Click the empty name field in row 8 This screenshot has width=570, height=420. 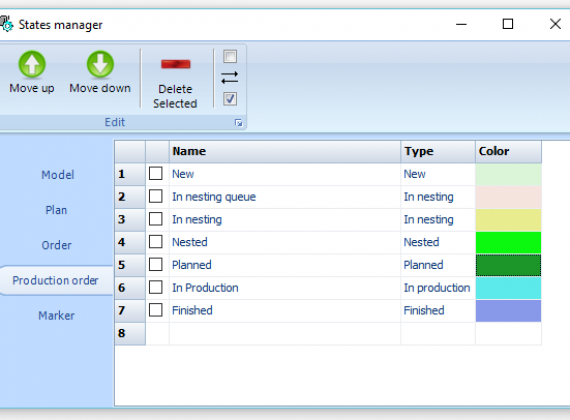285,333
